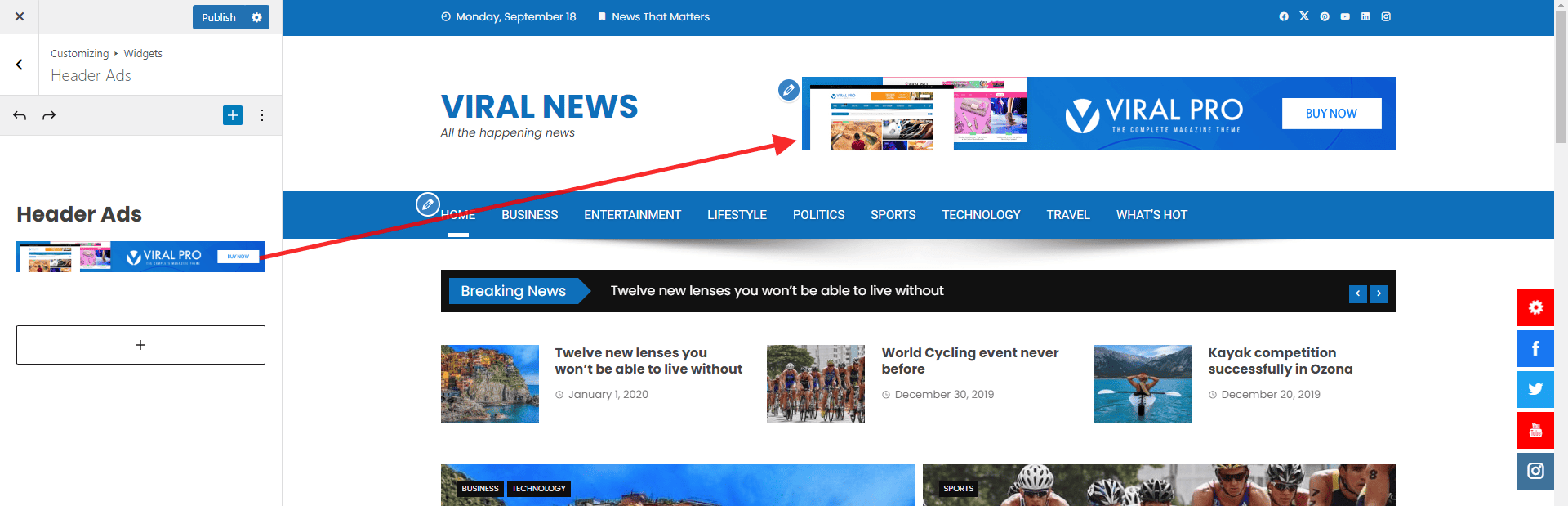The width and height of the screenshot is (1568, 506).
Task: Click the Viral Pro header banner ad
Action: tap(1099, 114)
